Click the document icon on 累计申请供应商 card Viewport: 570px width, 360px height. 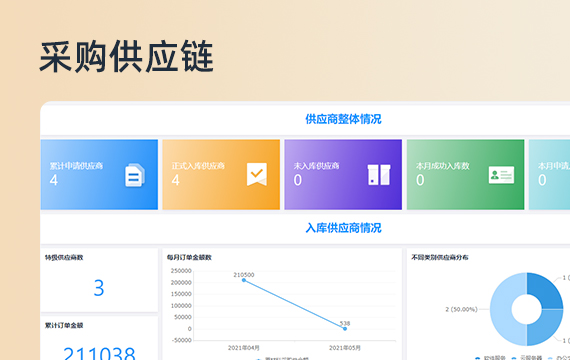tap(135, 175)
